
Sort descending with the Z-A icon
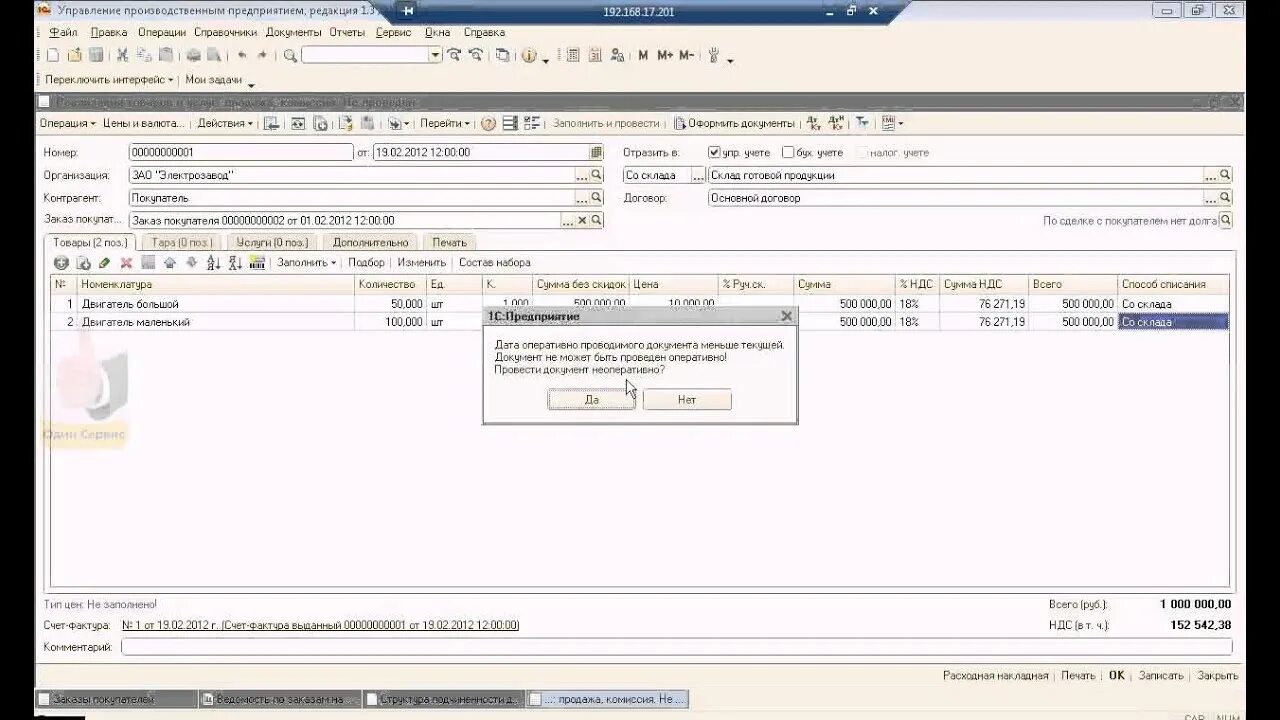pos(235,263)
